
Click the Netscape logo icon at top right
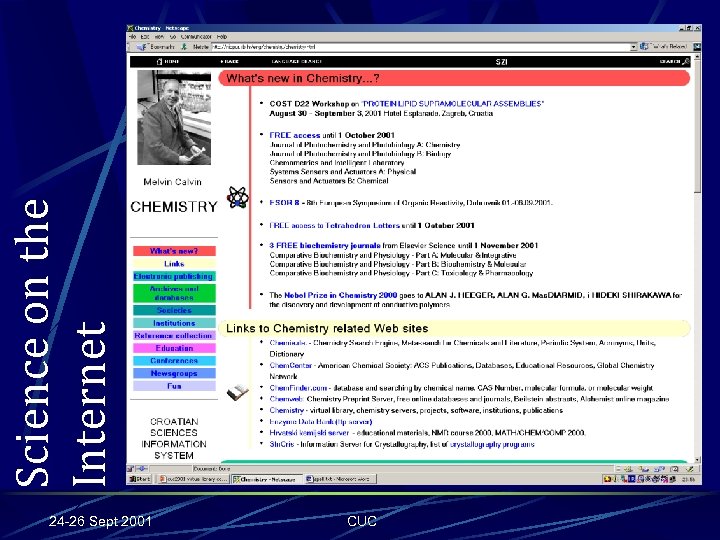pos(697,46)
